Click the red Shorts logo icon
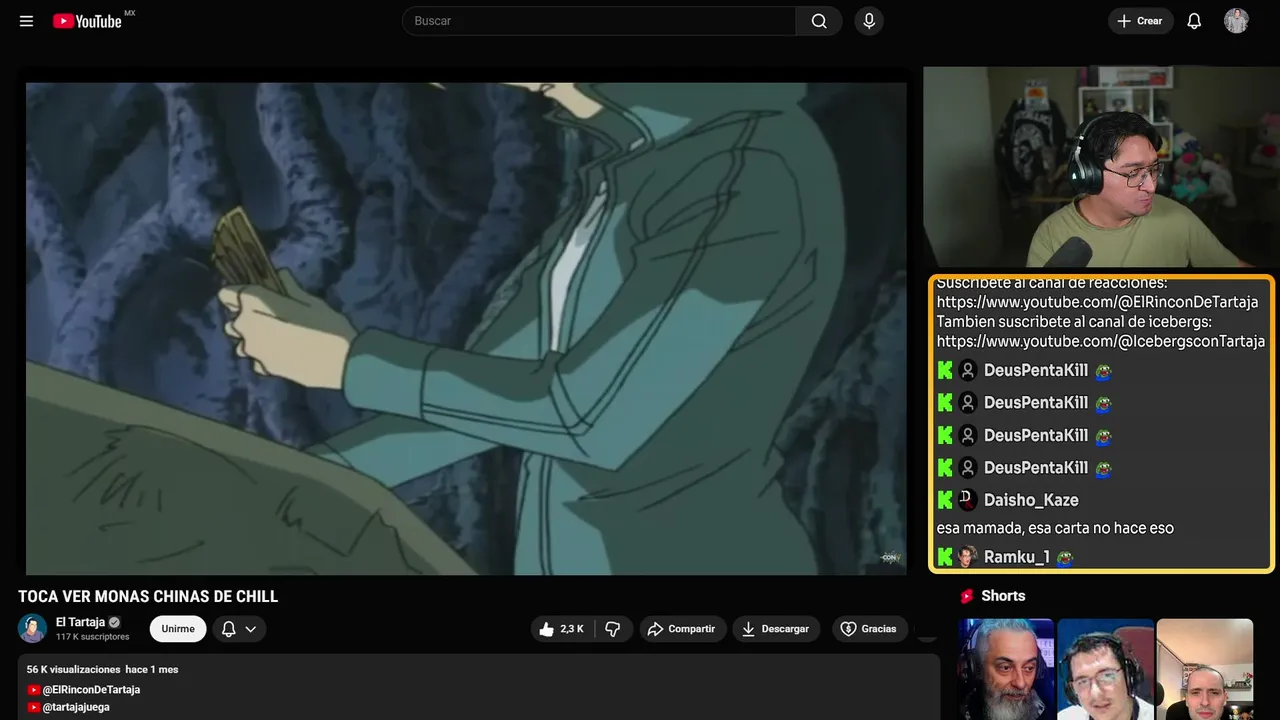The height and width of the screenshot is (720, 1280). pos(967,596)
